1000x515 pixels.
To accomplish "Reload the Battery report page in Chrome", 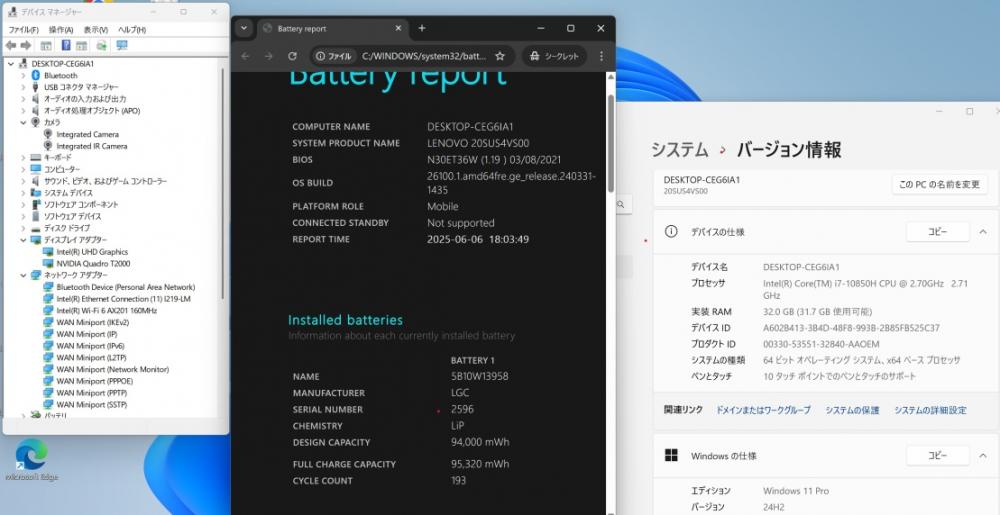I will [292, 56].
